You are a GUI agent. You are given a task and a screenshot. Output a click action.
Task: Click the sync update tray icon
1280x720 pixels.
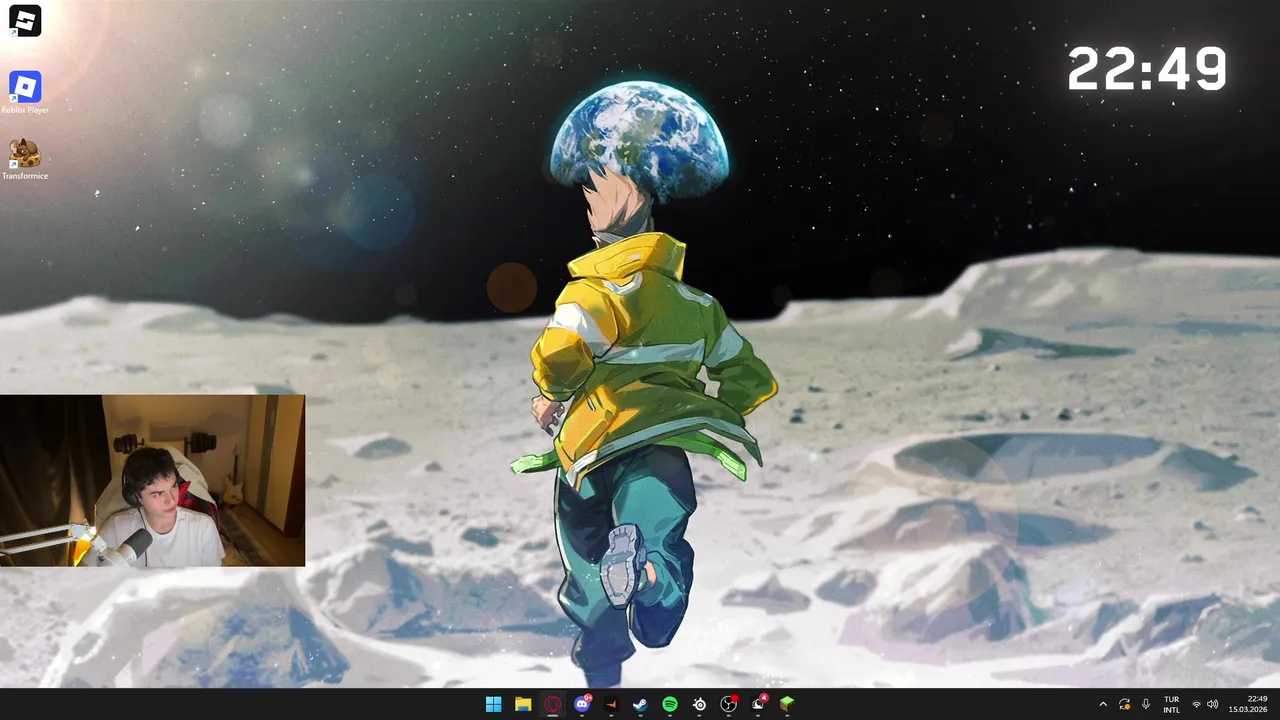tap(1124, 704)
